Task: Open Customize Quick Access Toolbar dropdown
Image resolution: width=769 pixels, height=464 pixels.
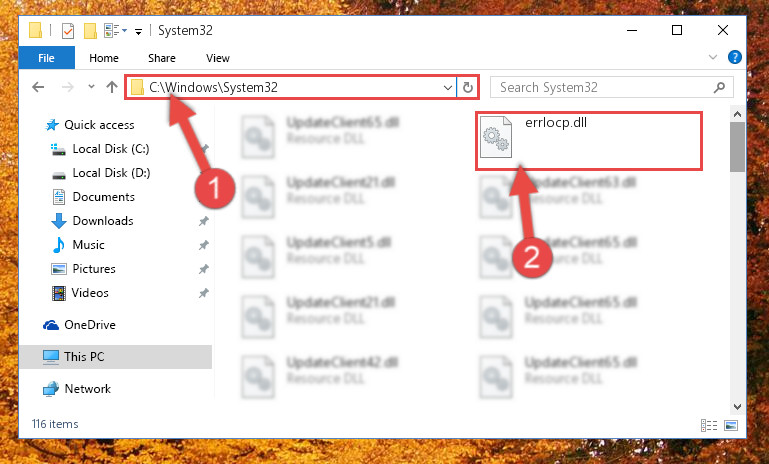Action: tap(139, 32)
